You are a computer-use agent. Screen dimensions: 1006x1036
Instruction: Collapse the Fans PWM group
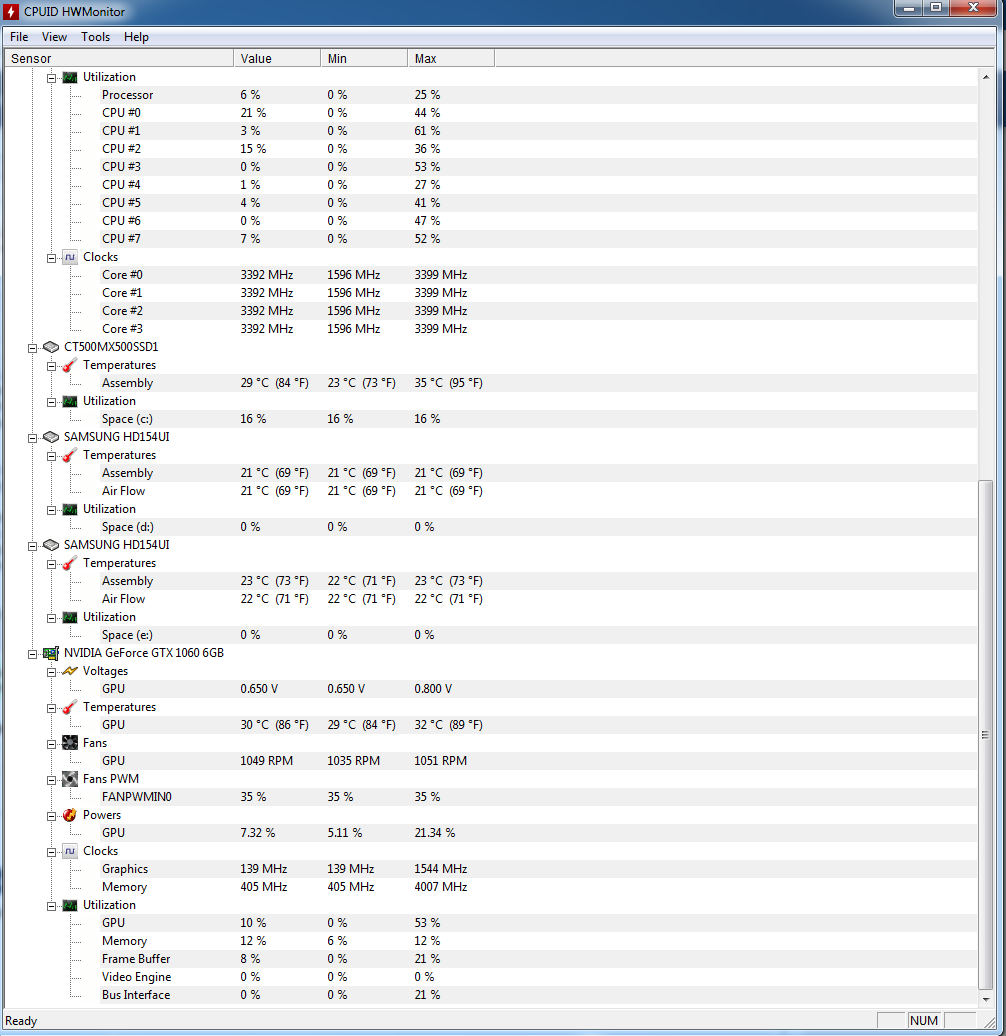(x=52, y=780)
